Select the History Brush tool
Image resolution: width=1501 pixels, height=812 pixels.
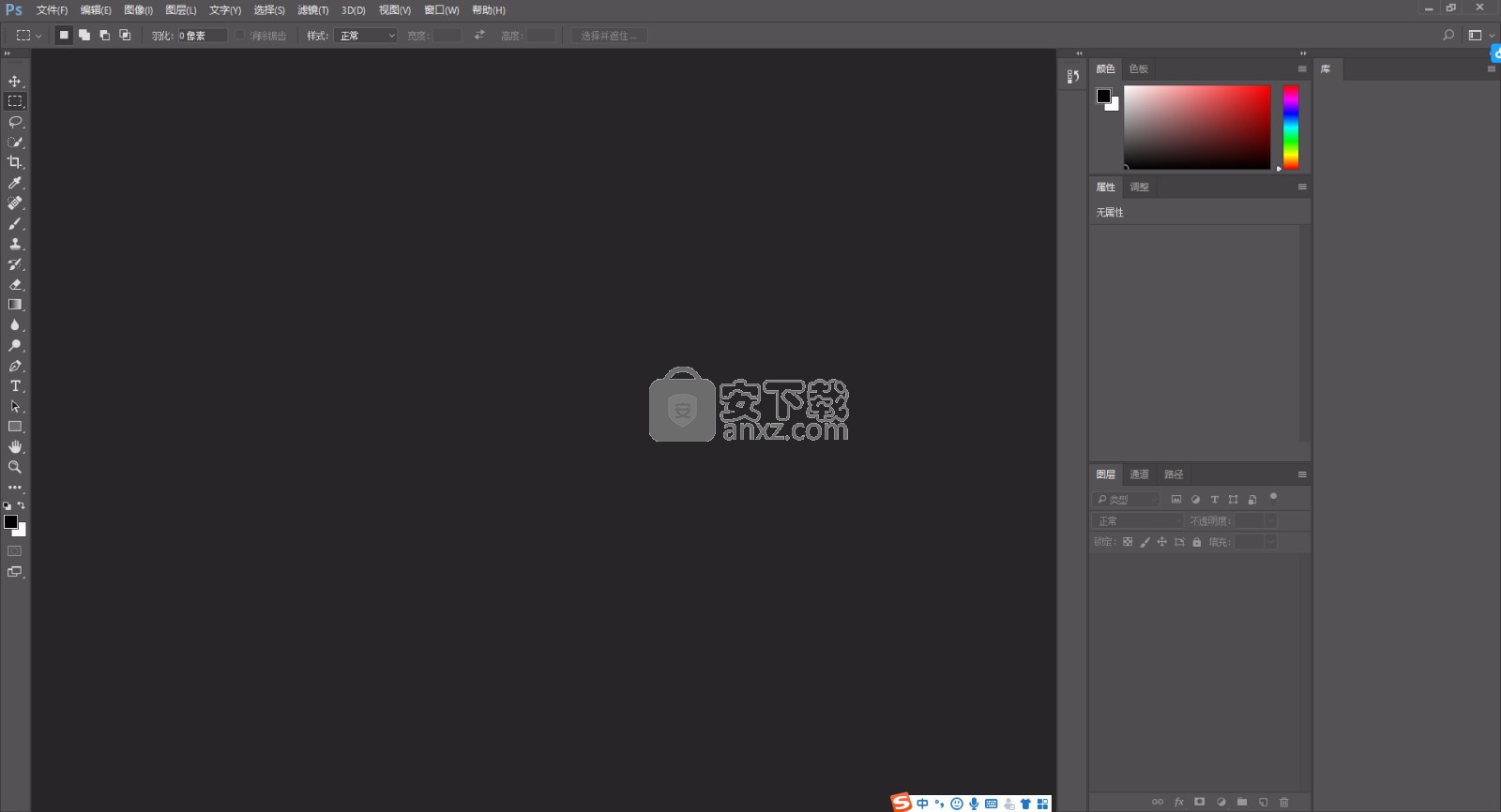point(15,264)
